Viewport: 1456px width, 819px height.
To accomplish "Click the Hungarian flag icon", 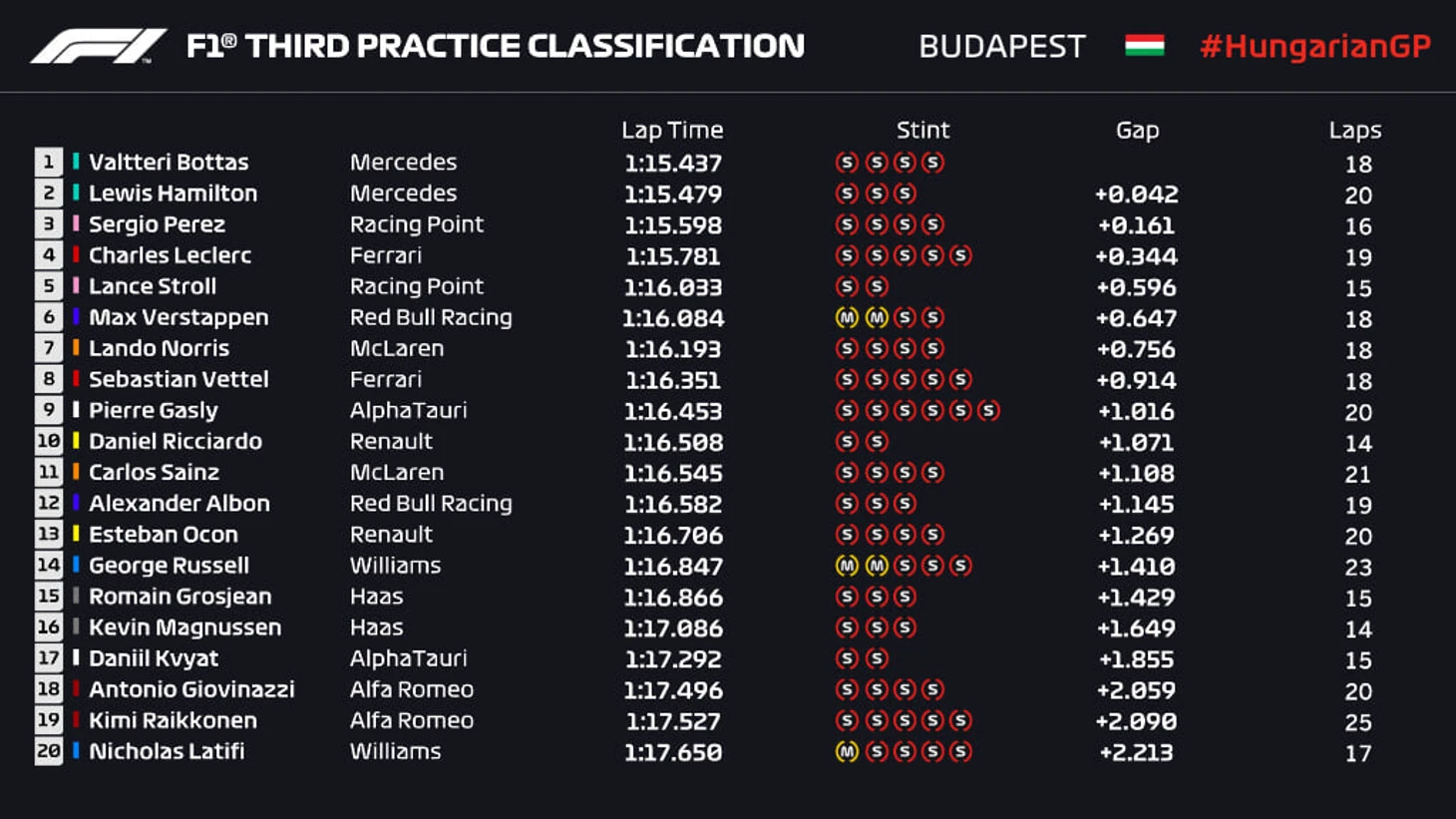I will [1144, 46].
